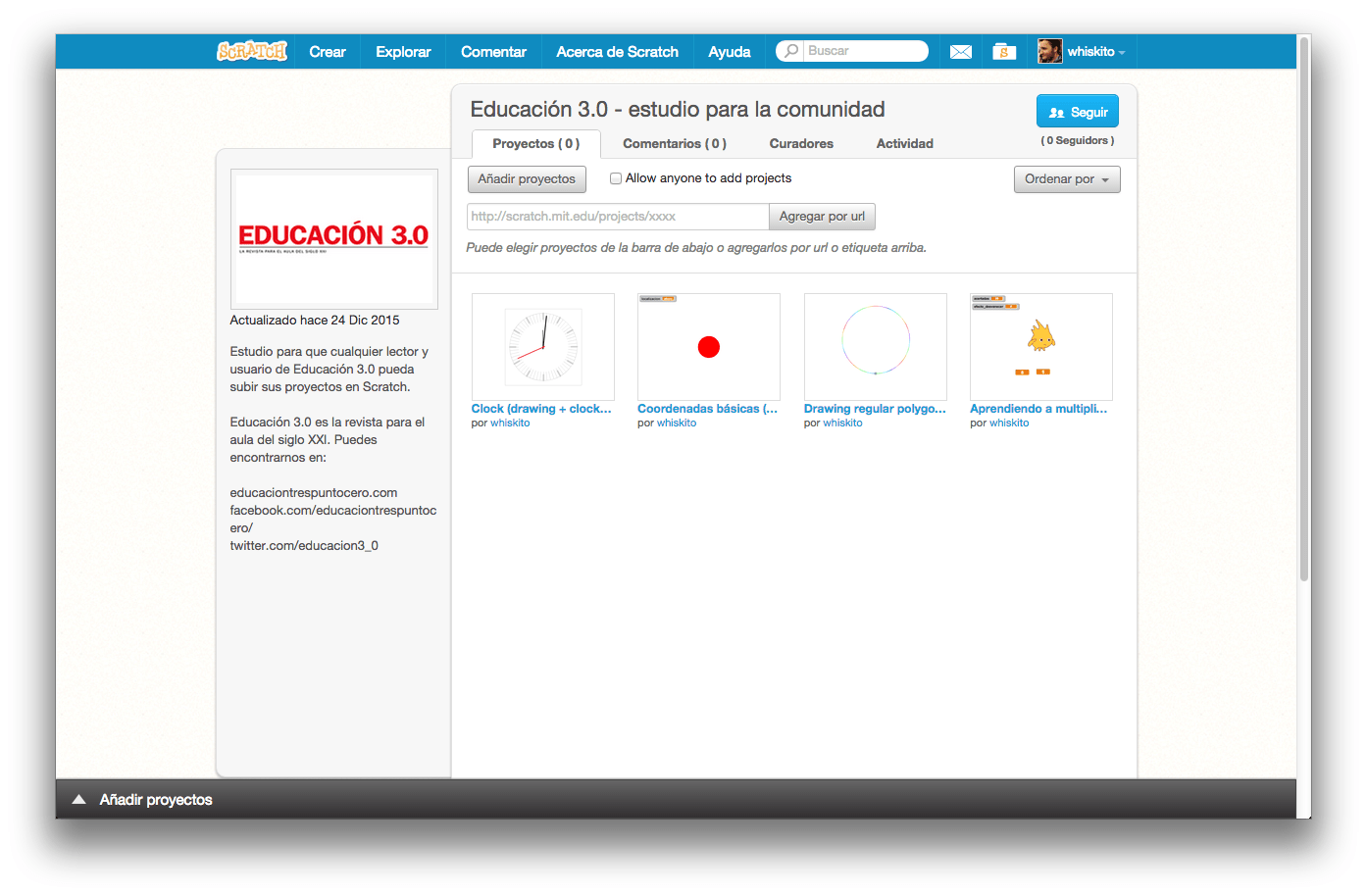Screen dimensions: 1367x896
Task: Click the up arrow in bottom bar
Action: 79,800
